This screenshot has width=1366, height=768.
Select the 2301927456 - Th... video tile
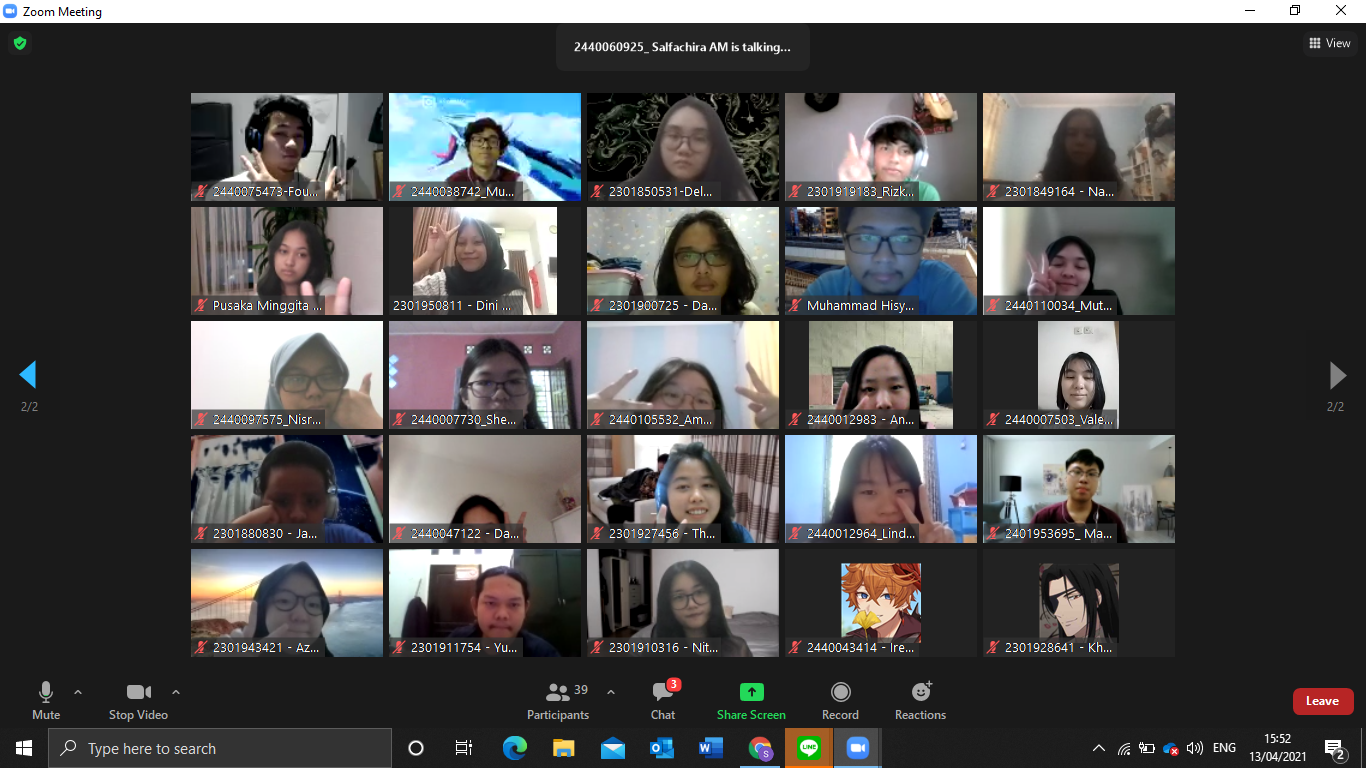point(683,489)
